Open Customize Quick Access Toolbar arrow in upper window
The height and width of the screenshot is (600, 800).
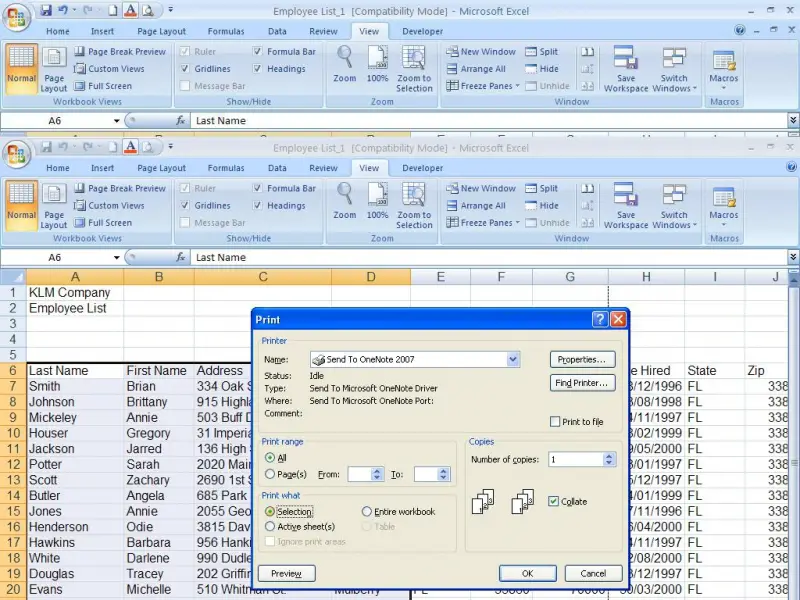pos(170,10)
